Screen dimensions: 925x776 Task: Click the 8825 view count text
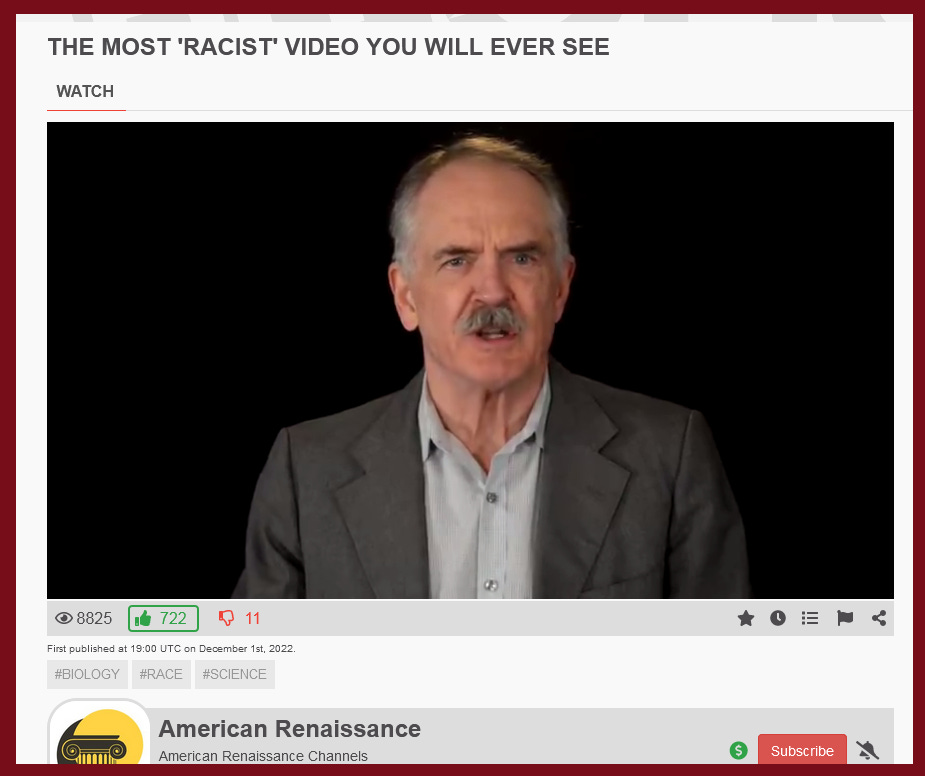94,618
